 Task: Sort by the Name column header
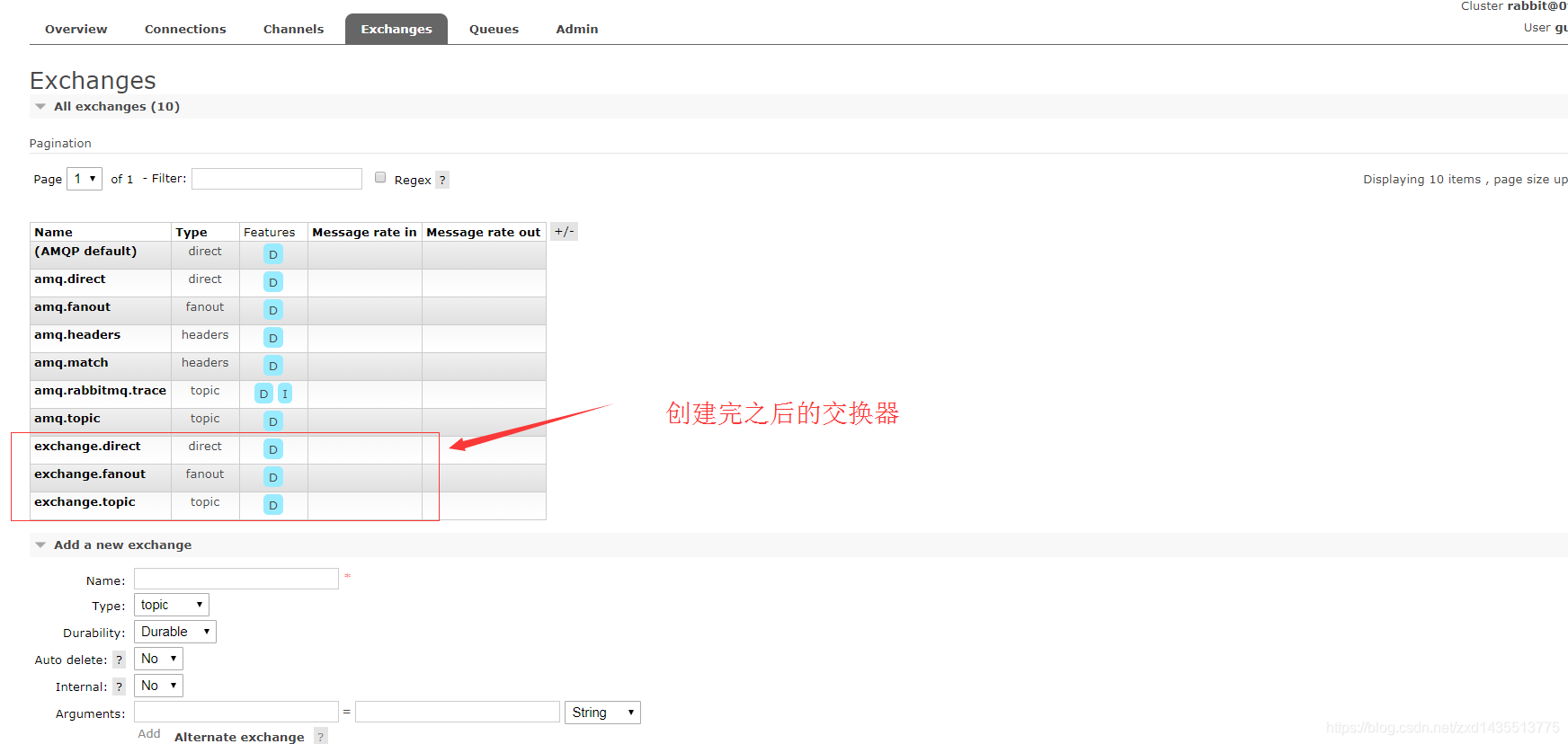tap(54, 232)
